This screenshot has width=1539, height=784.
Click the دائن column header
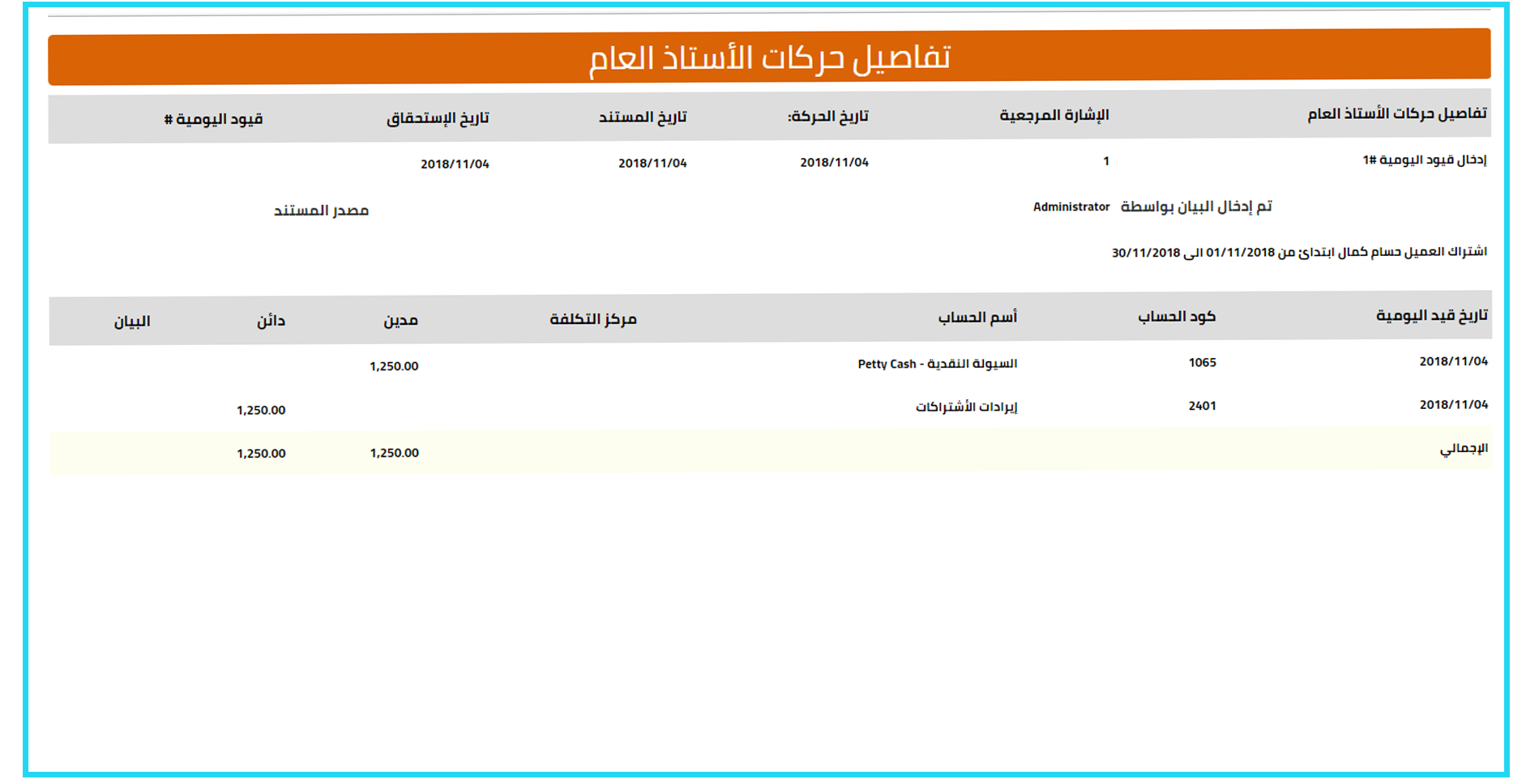coord(271,321)
